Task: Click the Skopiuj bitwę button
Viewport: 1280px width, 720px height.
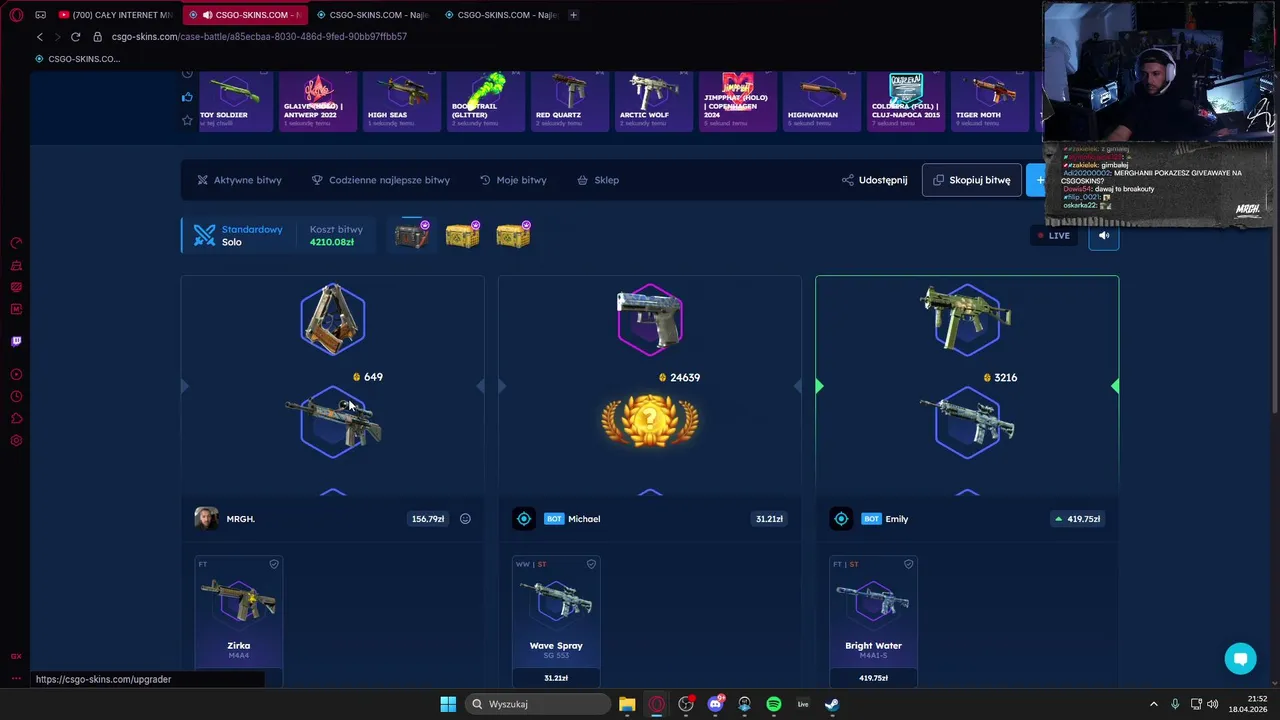Action: [x=971, y=180]
